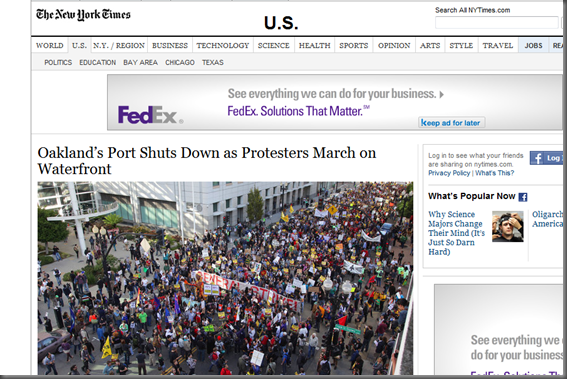
Task: Click the What's Popular Now heading
Action: tap(472, 196)
